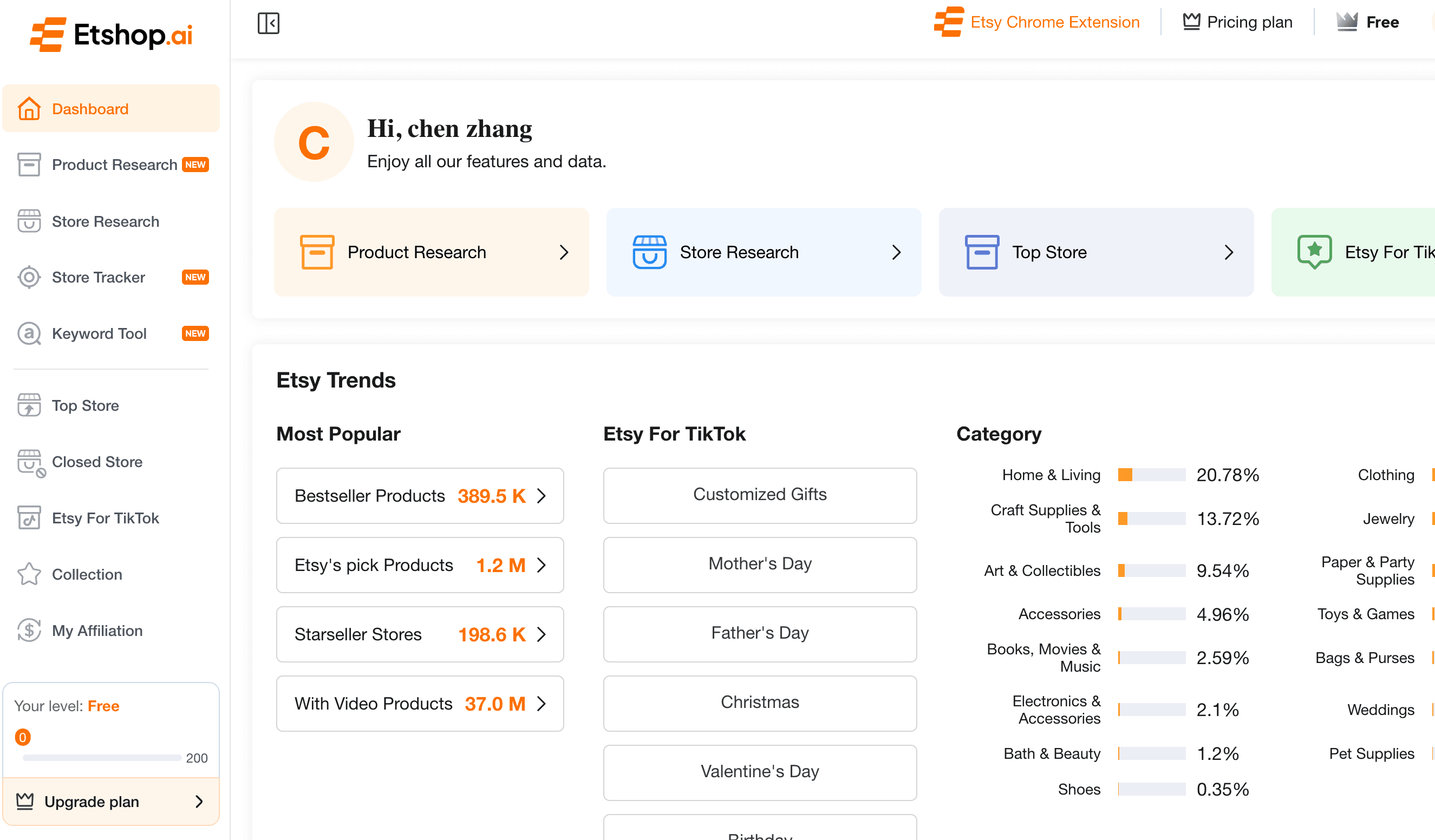Select Dashboard menu item

click(x=111, y=108)
